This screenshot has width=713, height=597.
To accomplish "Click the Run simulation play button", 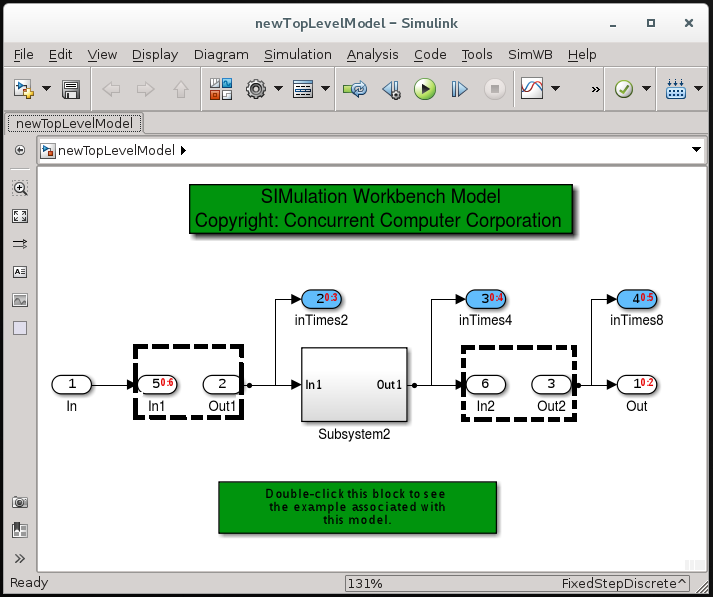I will pos(425,90).
